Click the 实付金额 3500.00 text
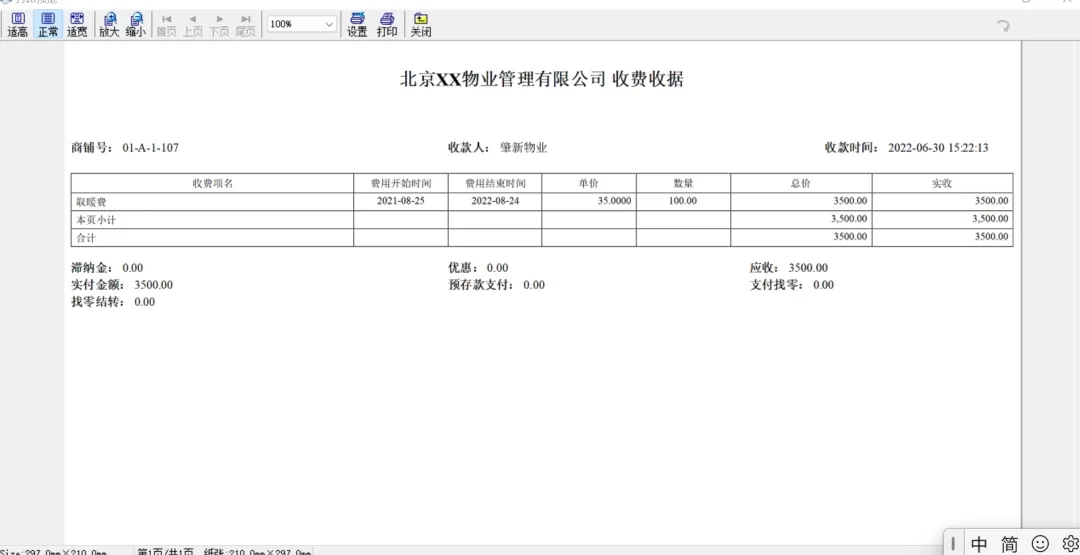 [122, 284]
